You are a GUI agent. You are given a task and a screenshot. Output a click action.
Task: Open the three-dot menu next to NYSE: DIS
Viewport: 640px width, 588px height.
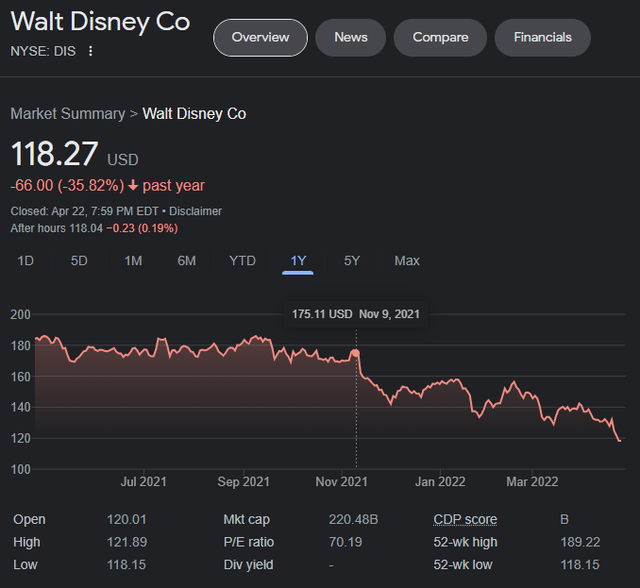pyautogui.click(x=91, y=51)
